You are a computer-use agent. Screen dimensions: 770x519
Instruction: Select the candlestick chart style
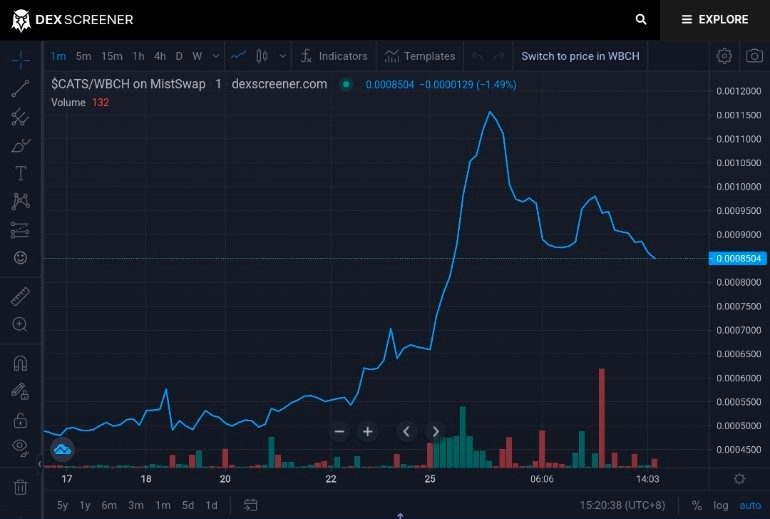262,56
